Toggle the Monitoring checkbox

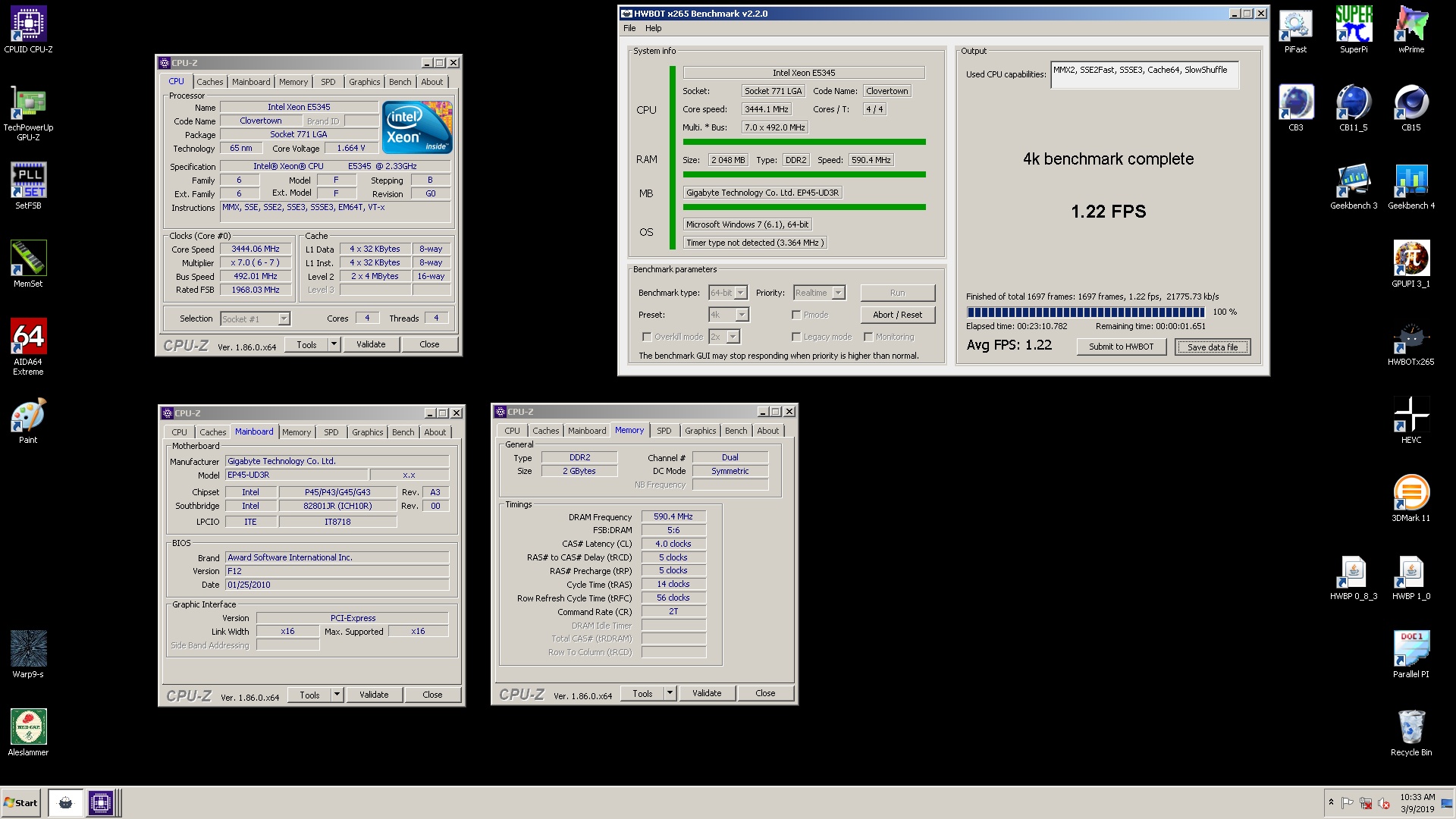coord(868,337)
